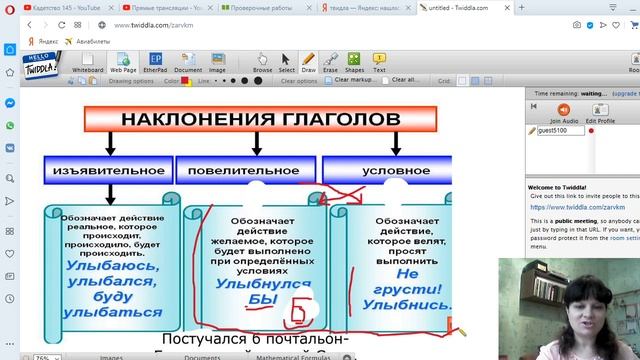Open the zoom percentage dropdown at bottom
640x360 pixels.
click(47, 357)
